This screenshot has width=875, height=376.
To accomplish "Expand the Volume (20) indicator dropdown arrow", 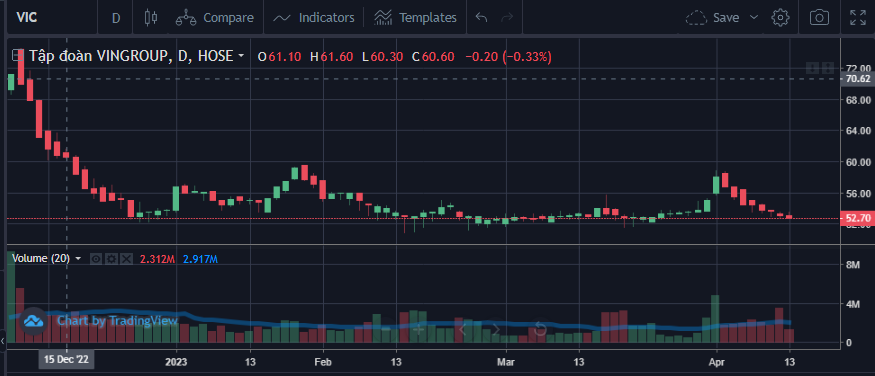I will point(78,259).
